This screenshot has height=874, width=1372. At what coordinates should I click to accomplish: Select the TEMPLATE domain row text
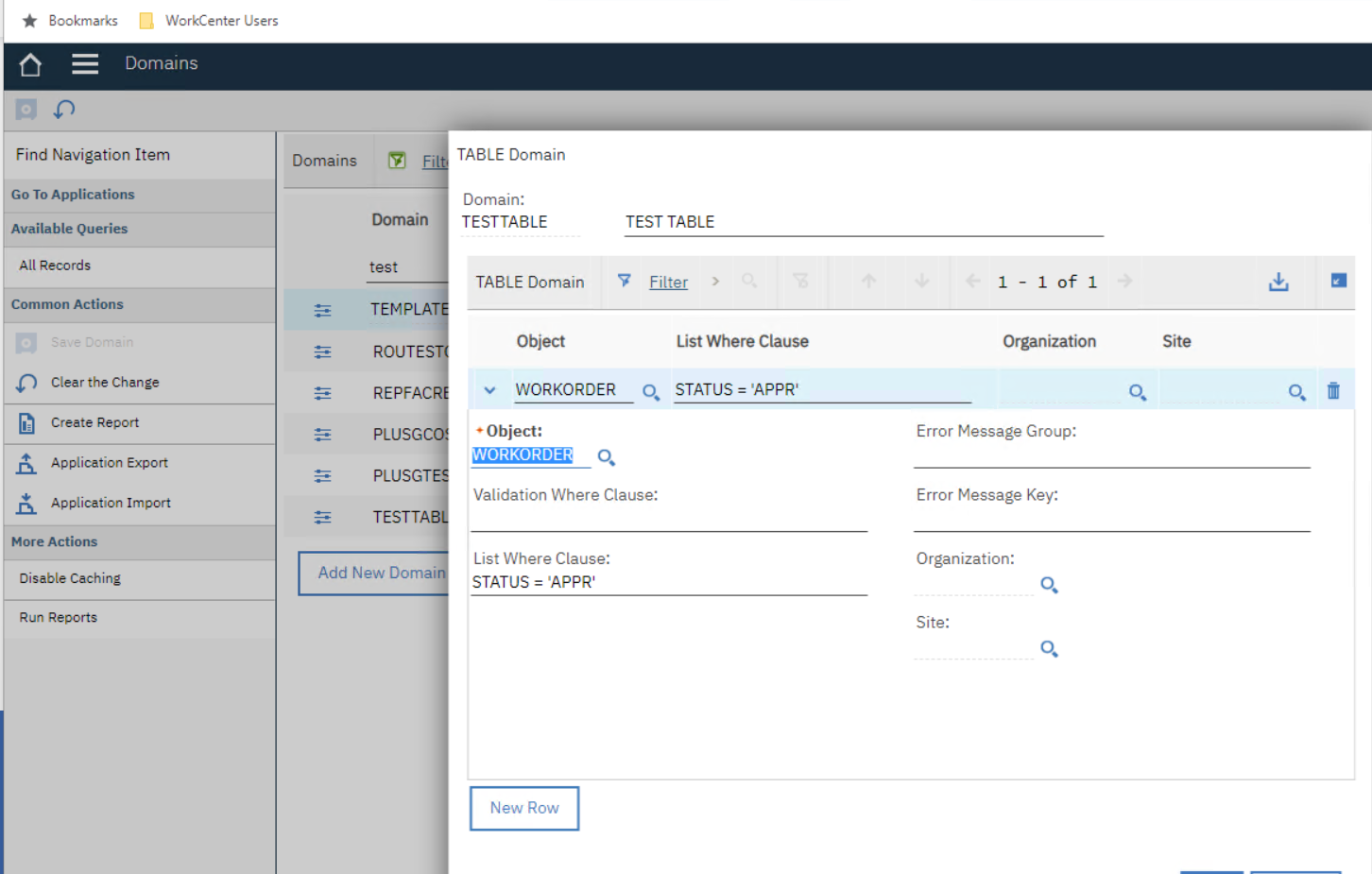409,310
